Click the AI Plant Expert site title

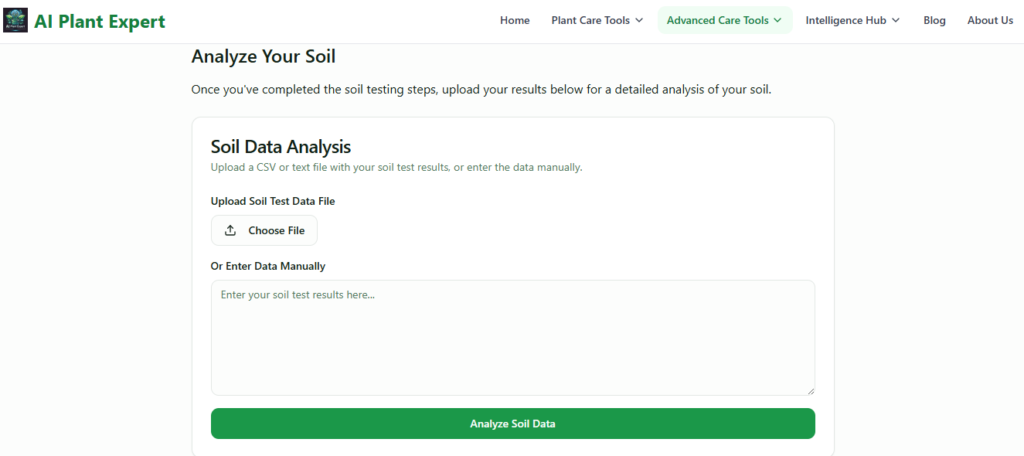[x=100, y=21]
